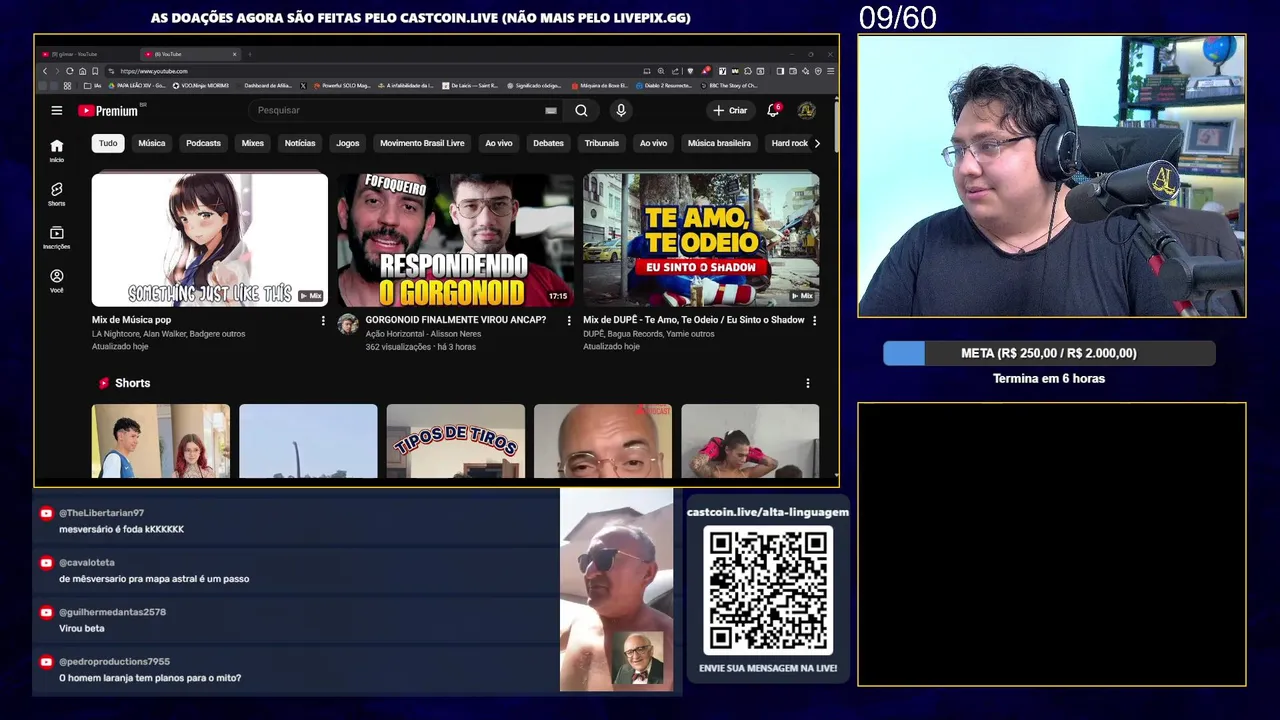The height and width of the screenshot is (720, 1280).
Task: Select the Jogos filter chip
Action: pyautogui.click(x=348, y=143)
